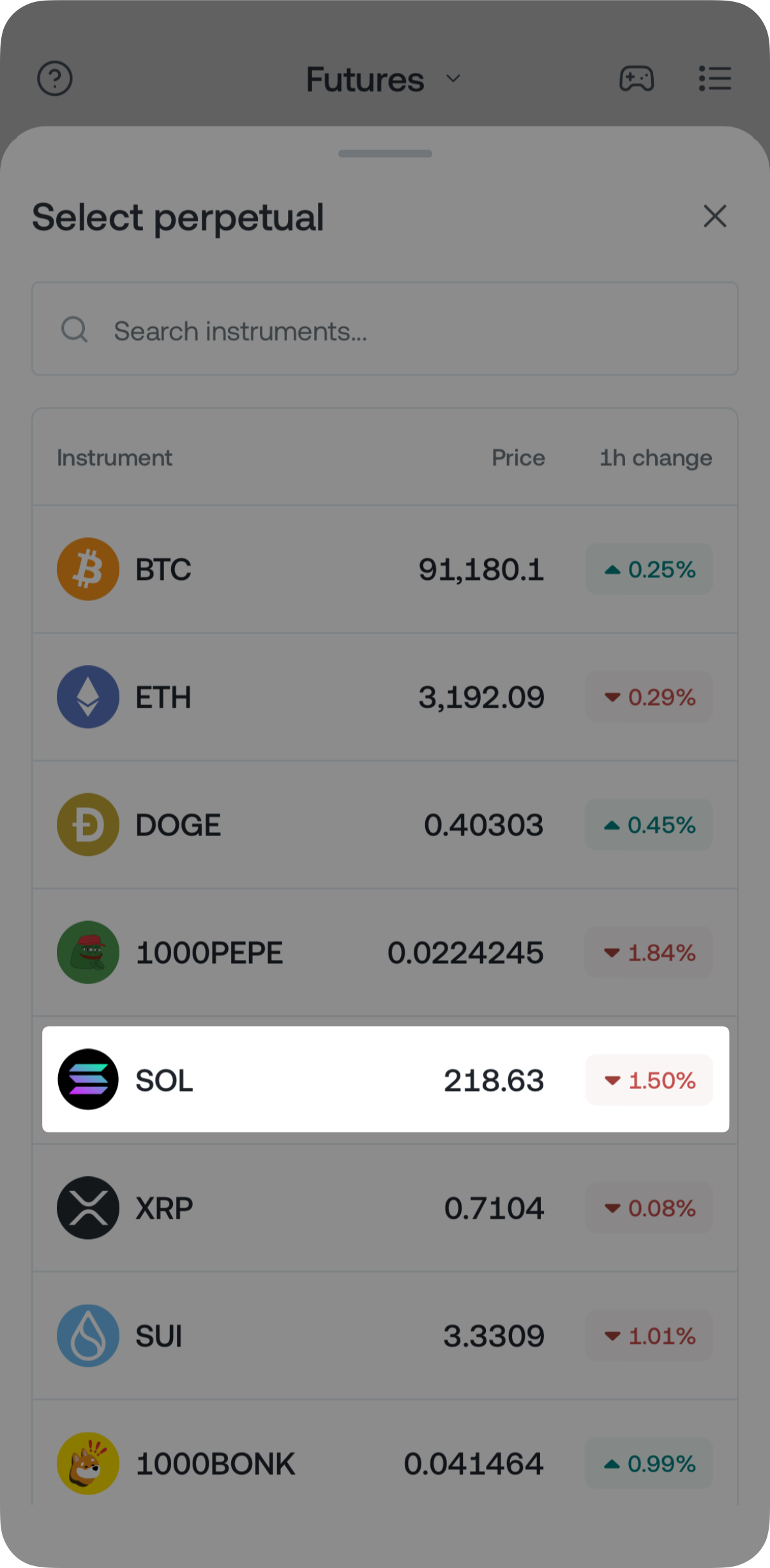Viewport: 770px width, 1568px height.
Task: Sort by the Price column header
Action: click(518, 458)
